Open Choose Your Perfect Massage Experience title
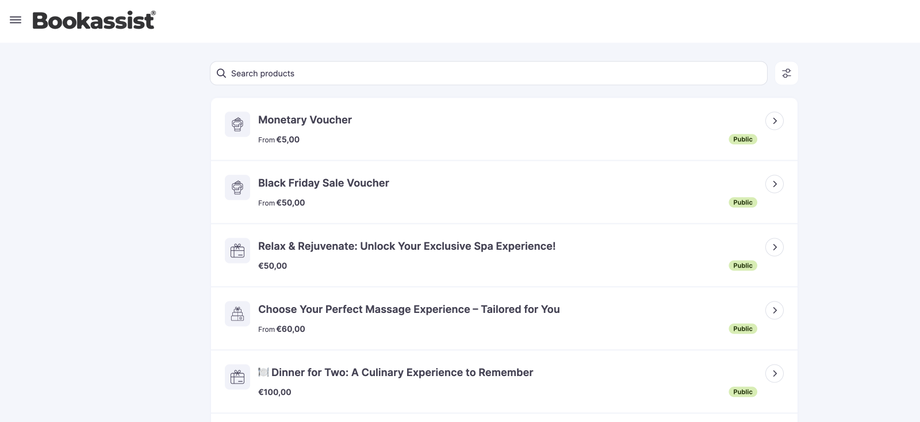 408,309
